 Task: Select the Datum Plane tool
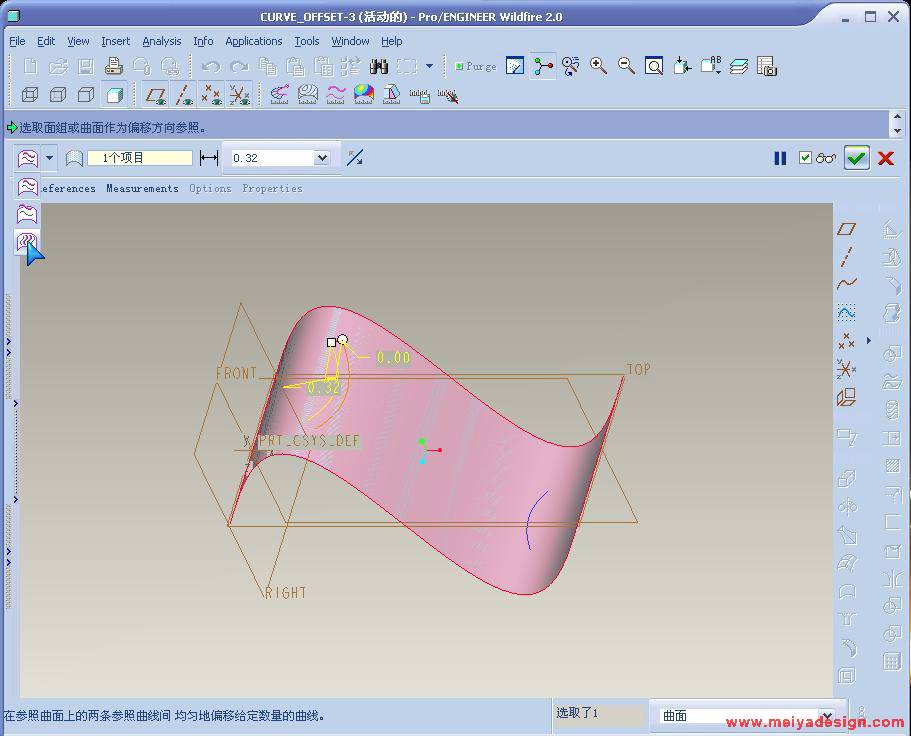tap(847, 230)
